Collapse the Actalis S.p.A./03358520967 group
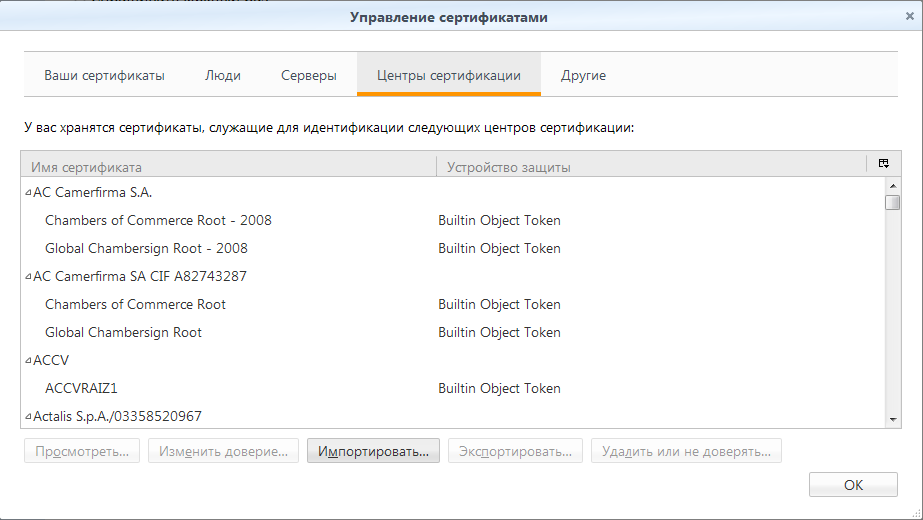 coord(28,417)
